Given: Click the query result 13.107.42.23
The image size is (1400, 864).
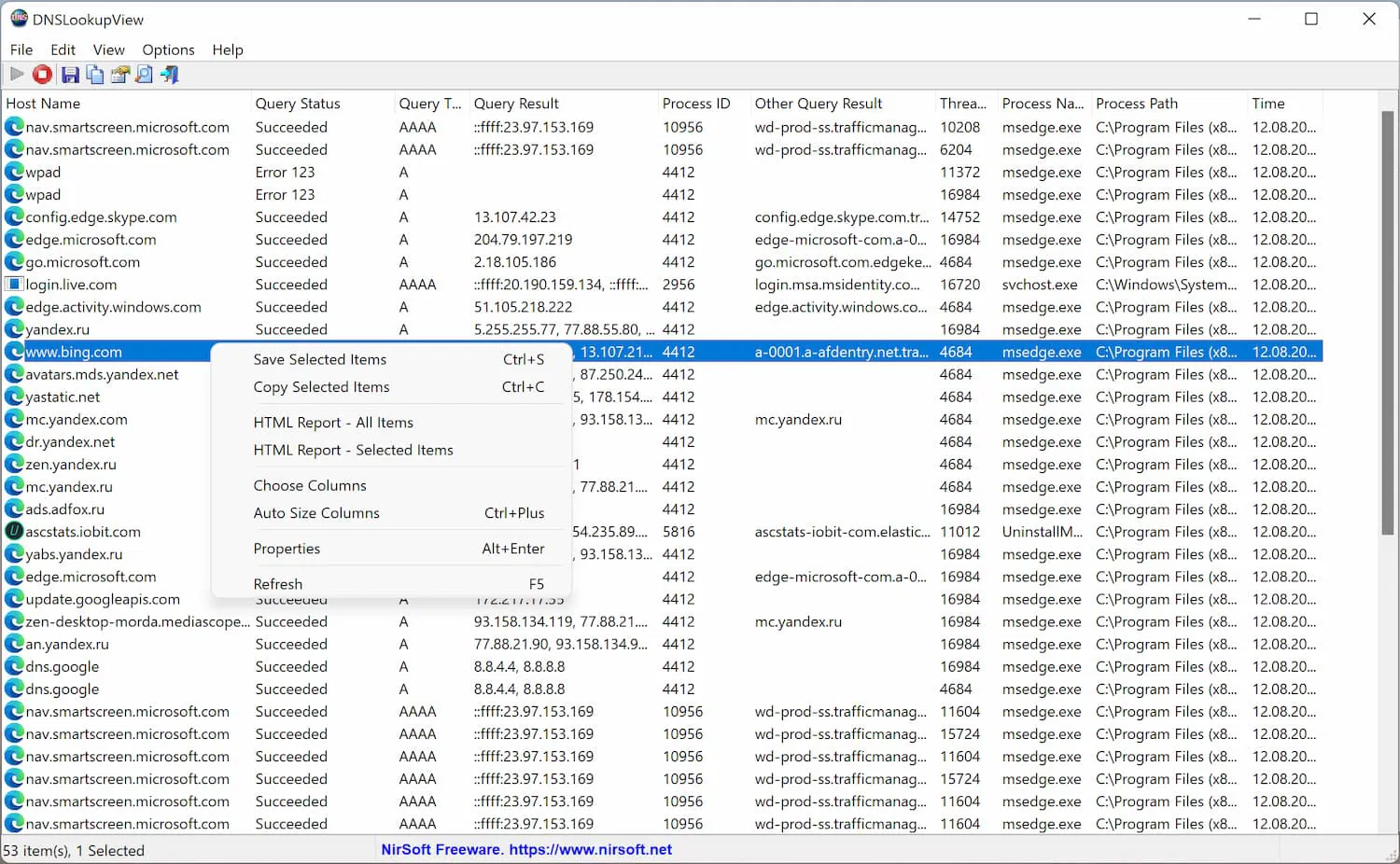Looking at the screenshot, I should pos(514,217).
